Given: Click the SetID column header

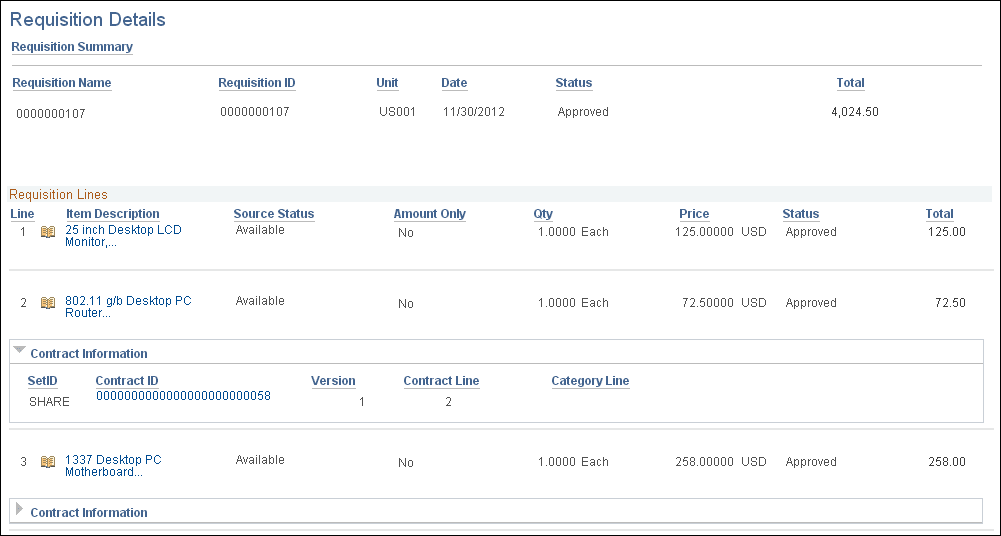Looking at the screenshot, I should coord(42,381).
